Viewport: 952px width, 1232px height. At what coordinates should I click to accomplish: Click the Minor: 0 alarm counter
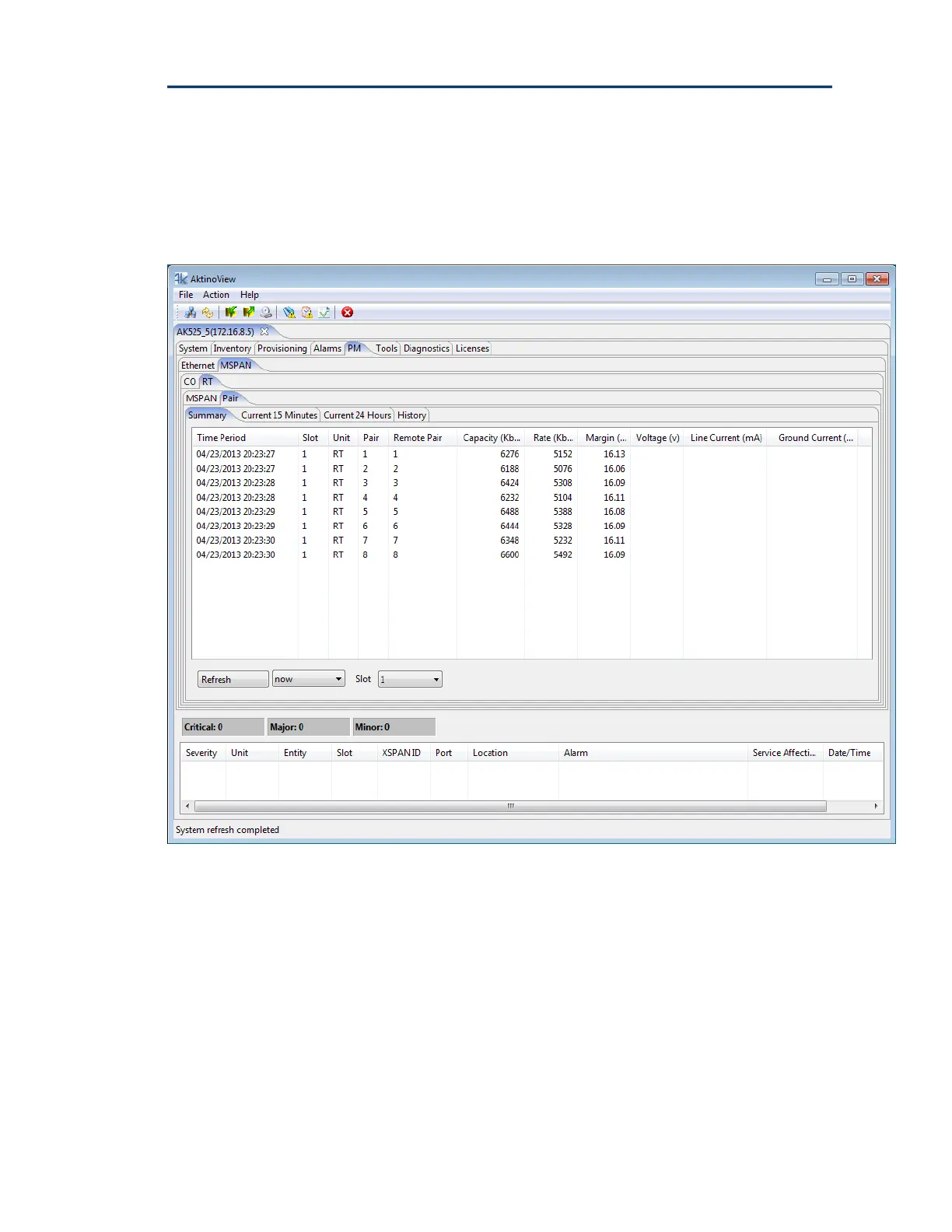tap(394, 727)
